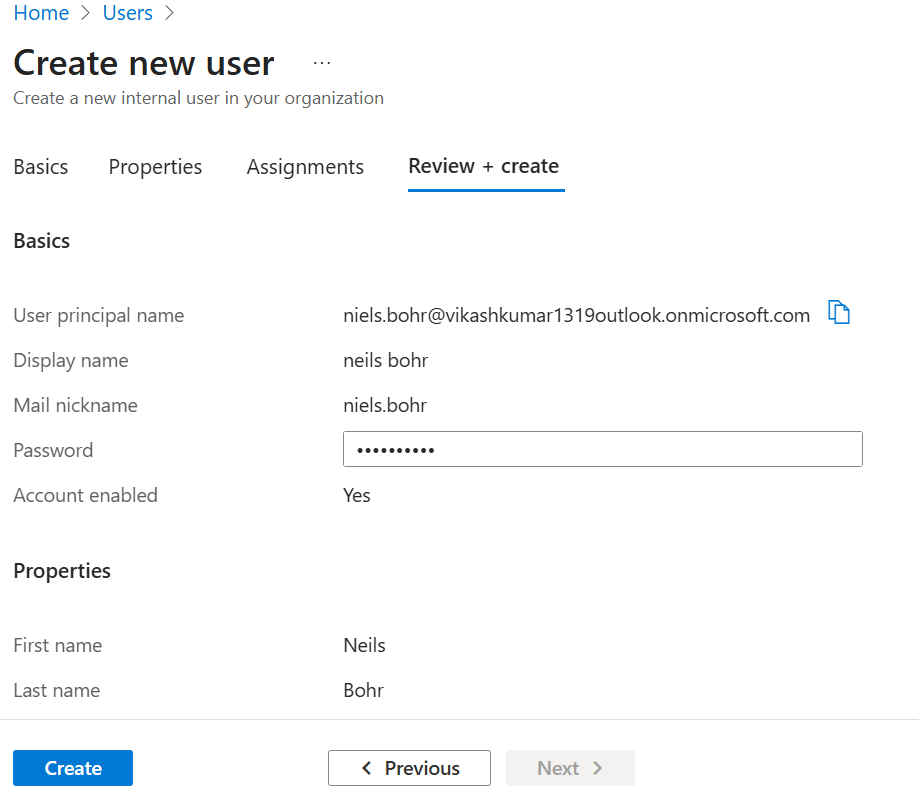Focus the masked Password field

click(x=602, y=450)
